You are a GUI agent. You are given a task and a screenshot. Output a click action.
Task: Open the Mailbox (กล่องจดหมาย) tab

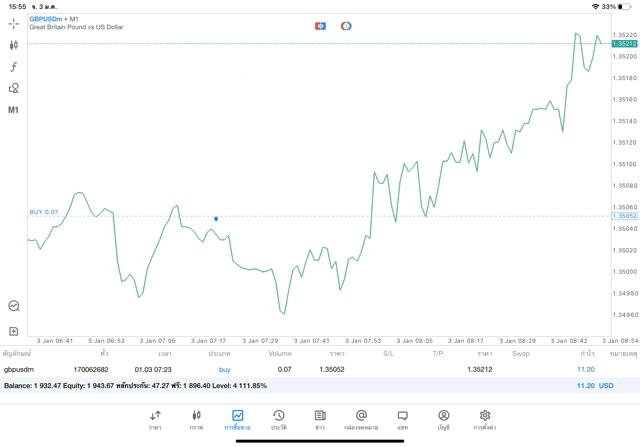tap(361, 419)
